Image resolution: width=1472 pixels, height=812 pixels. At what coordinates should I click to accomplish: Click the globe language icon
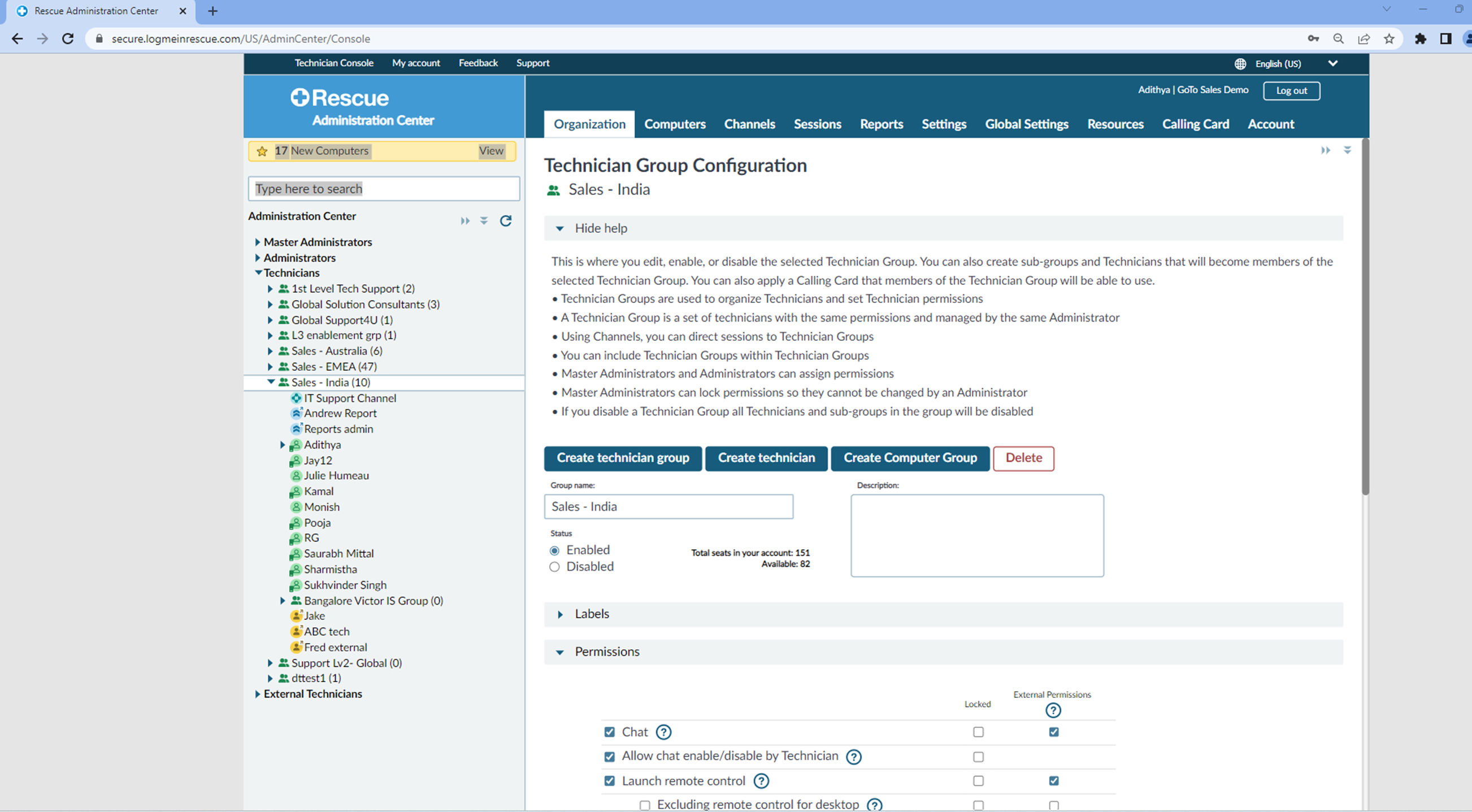(x=1239, y=63)
